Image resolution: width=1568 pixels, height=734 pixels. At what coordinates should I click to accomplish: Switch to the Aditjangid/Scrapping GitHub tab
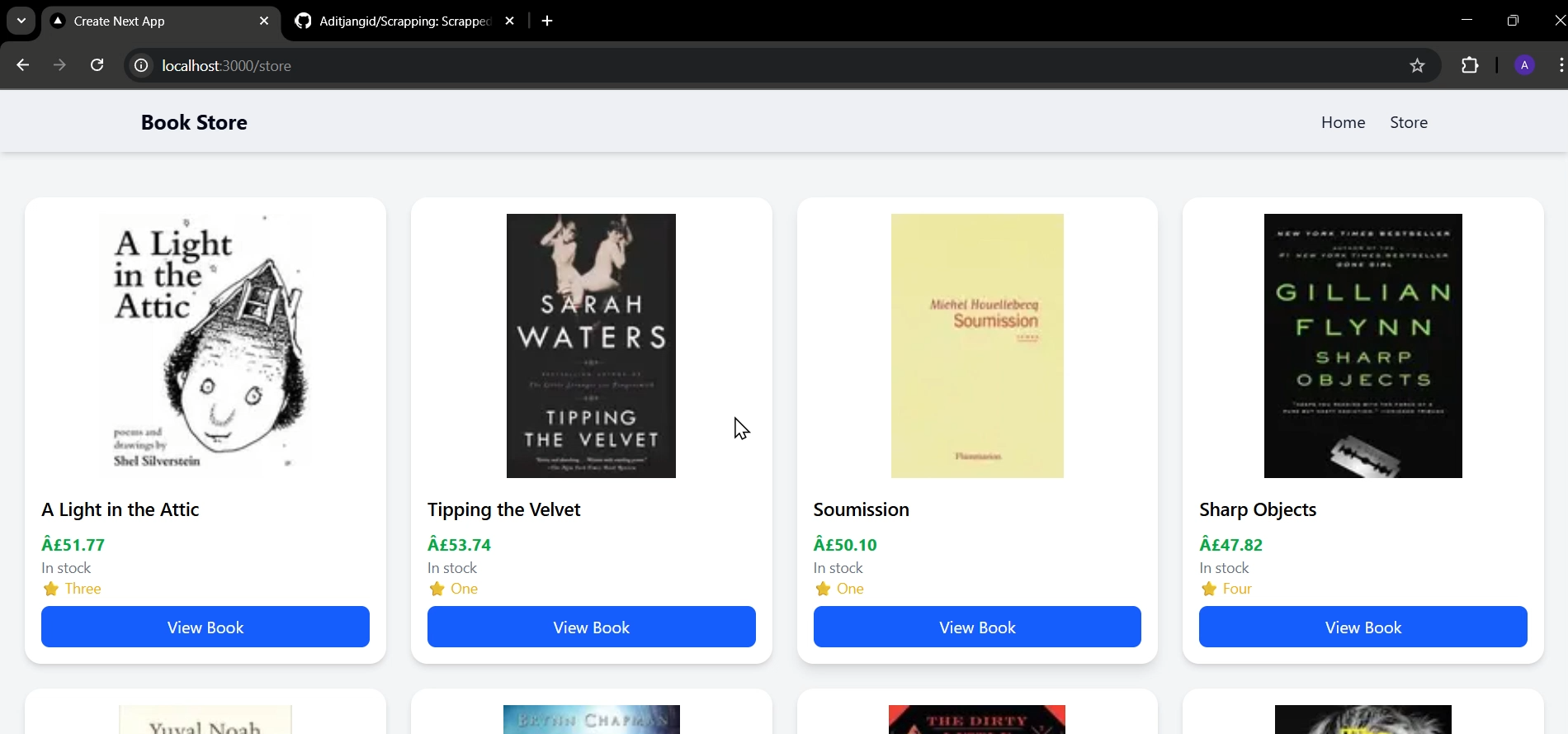394,21
